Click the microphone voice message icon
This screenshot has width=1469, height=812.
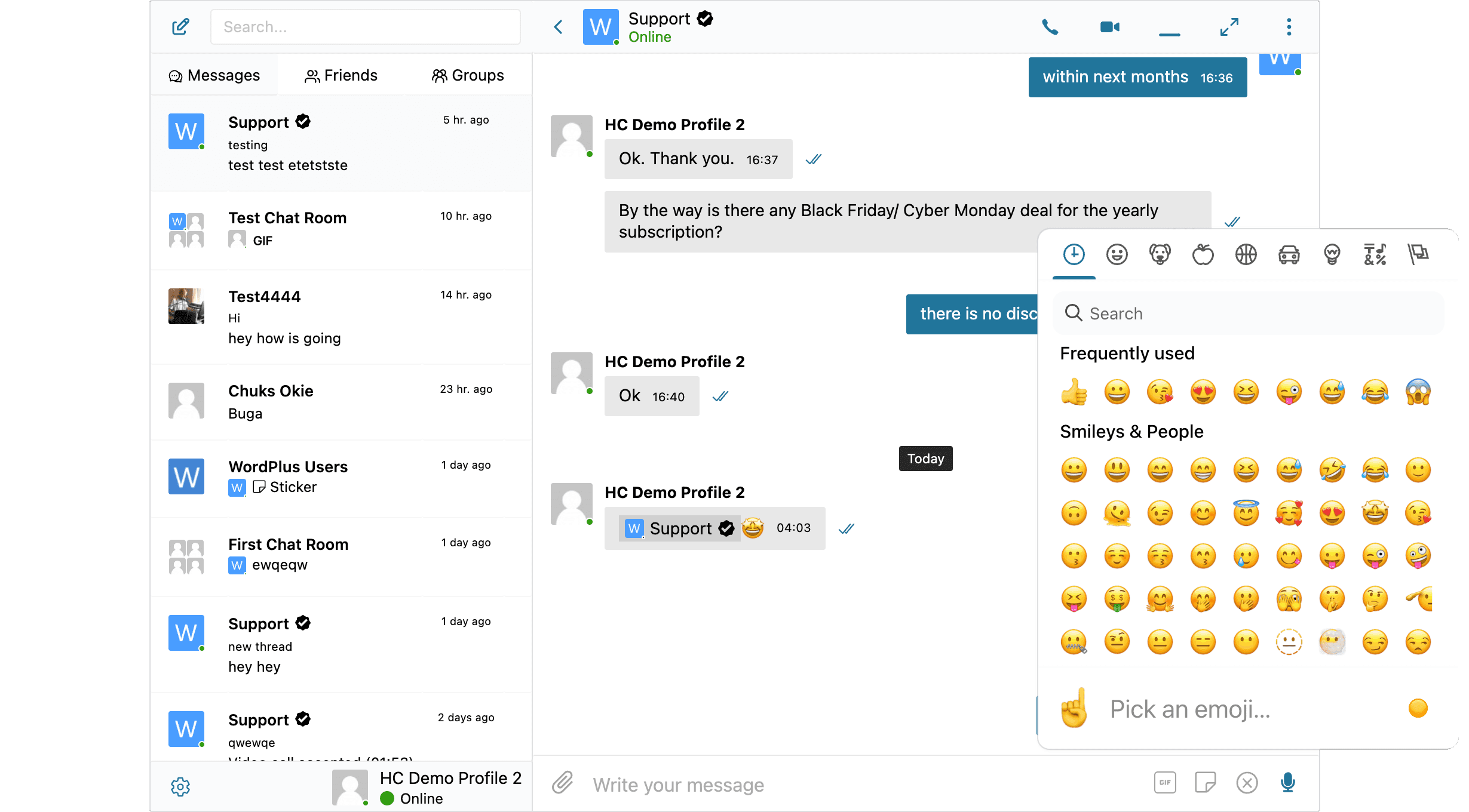1288,782
